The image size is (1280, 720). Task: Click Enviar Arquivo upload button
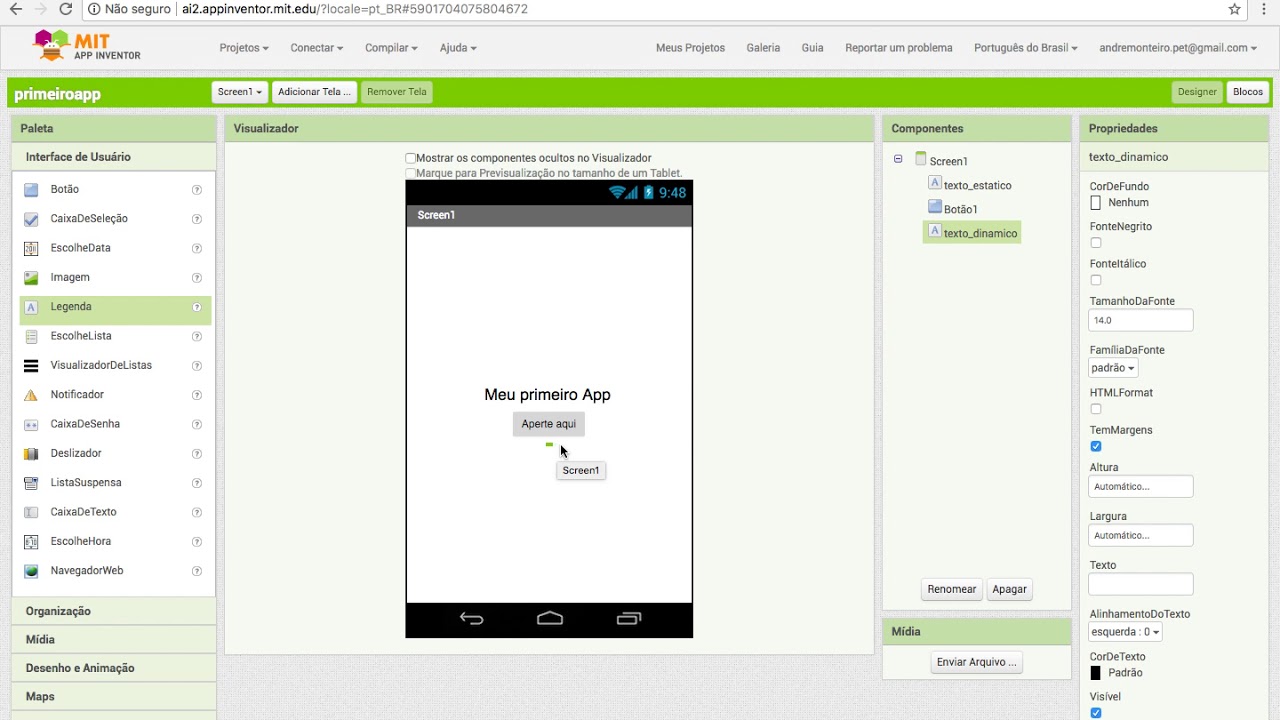click(976, 662)
